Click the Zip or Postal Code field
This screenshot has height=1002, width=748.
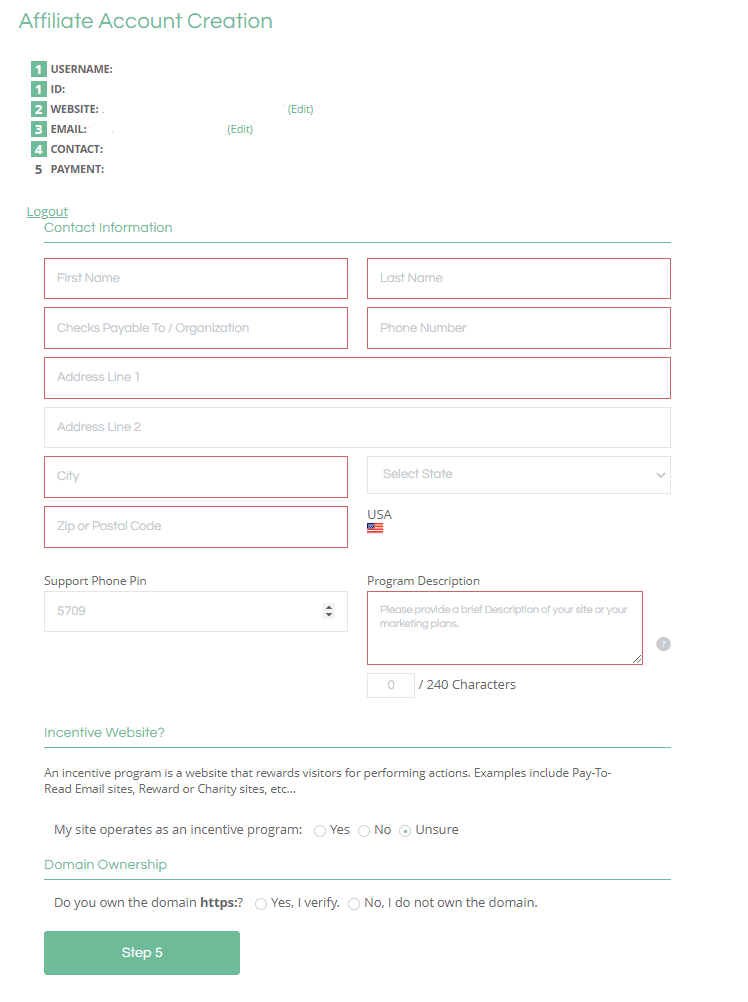tap(196, 526)
